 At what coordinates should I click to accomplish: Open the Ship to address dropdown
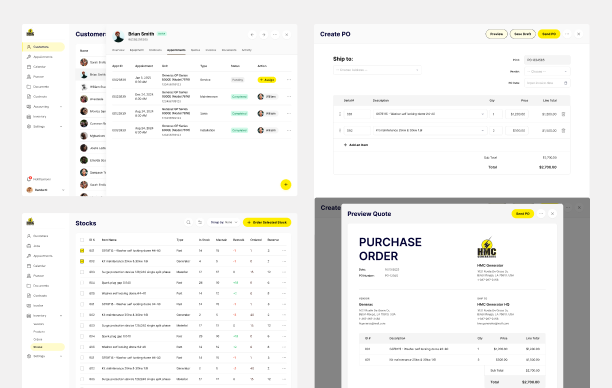click(377, 70)
